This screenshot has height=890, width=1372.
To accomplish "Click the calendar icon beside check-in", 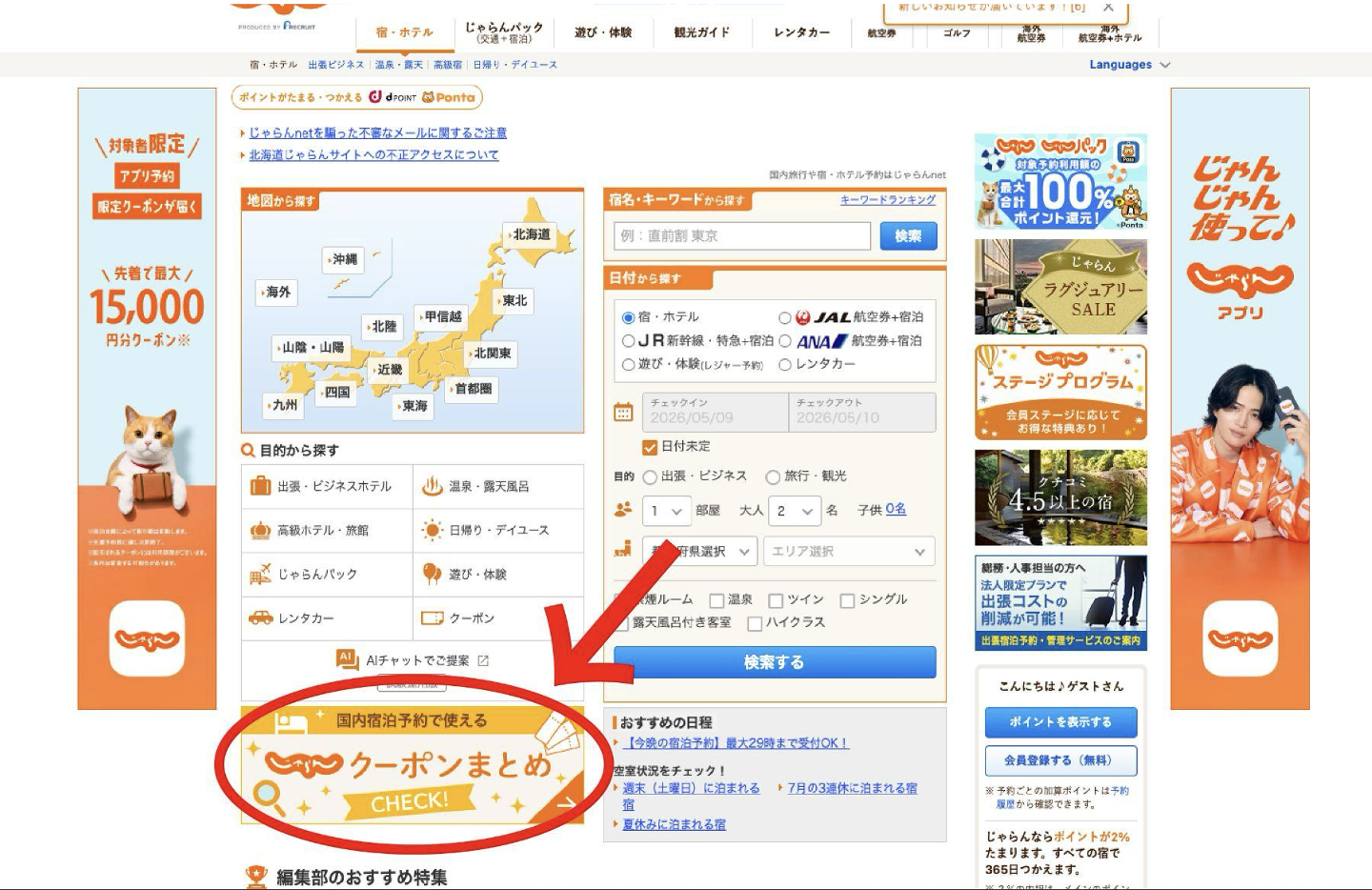I will (x=623, y=413).
